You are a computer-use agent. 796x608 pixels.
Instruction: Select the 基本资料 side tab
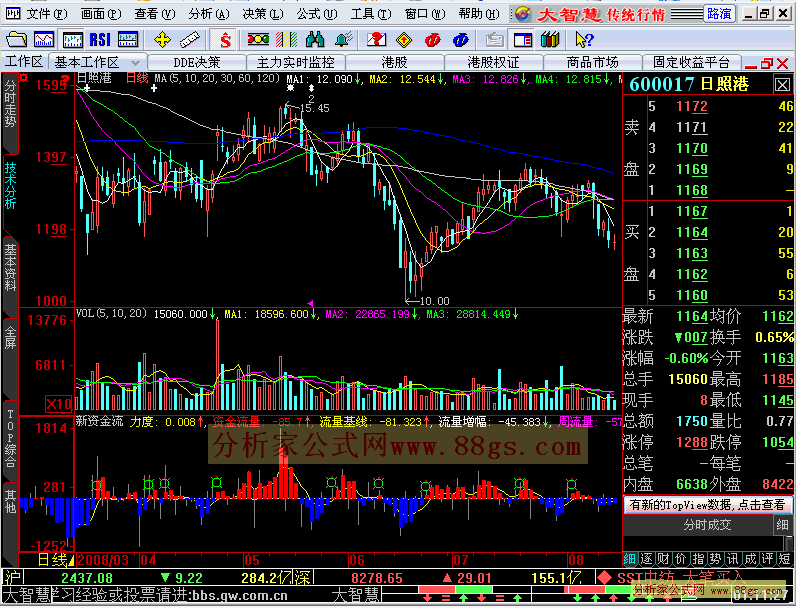[x=10, y=266]
